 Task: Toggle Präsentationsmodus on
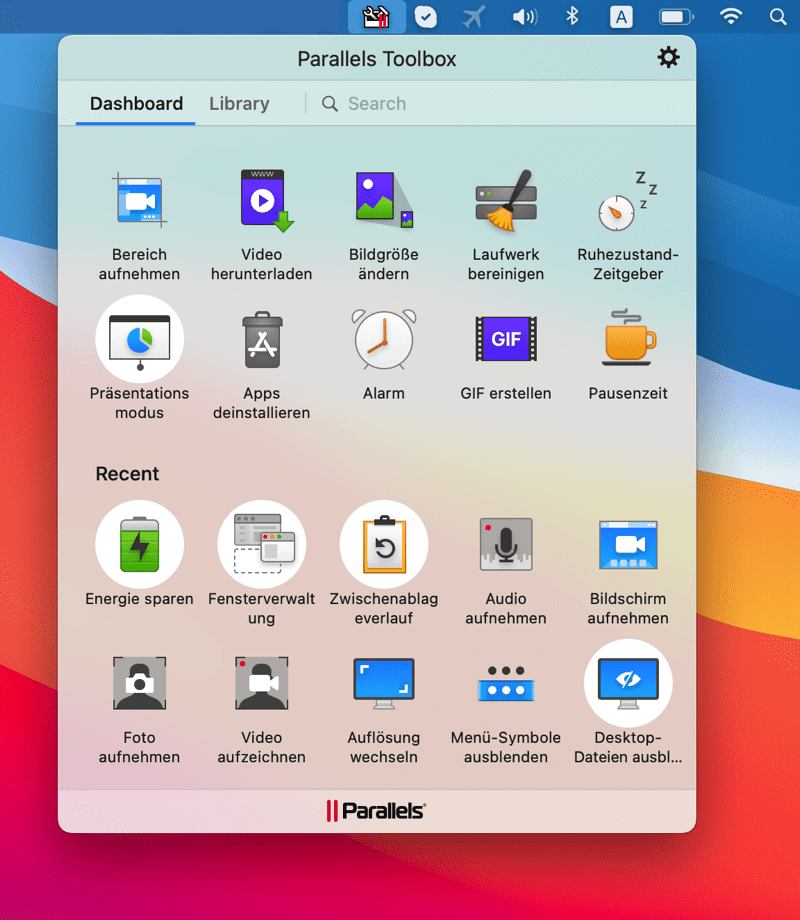coord(139,340)
